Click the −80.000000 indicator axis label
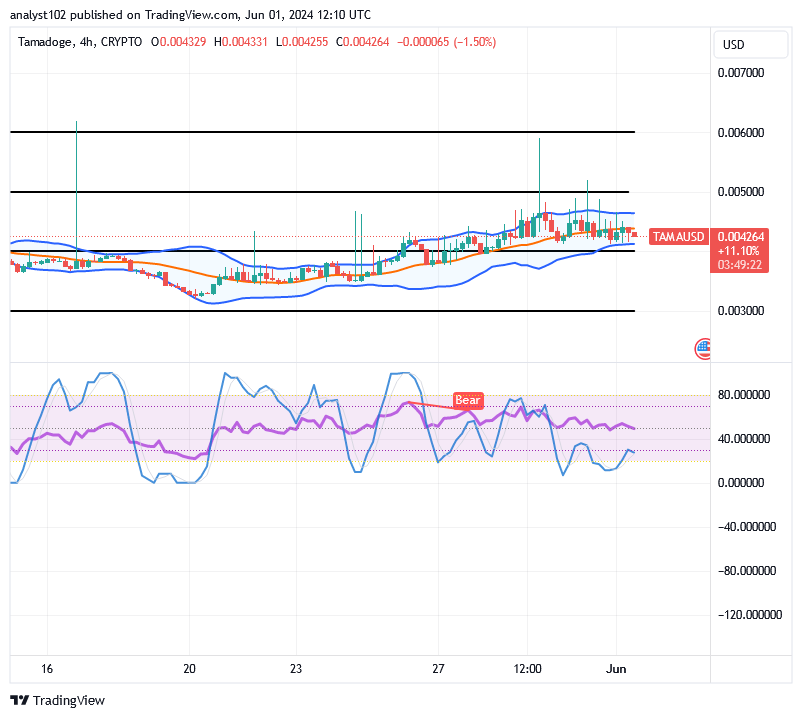The height and width of the screenshot is (718, 802). tap(747, 571)
